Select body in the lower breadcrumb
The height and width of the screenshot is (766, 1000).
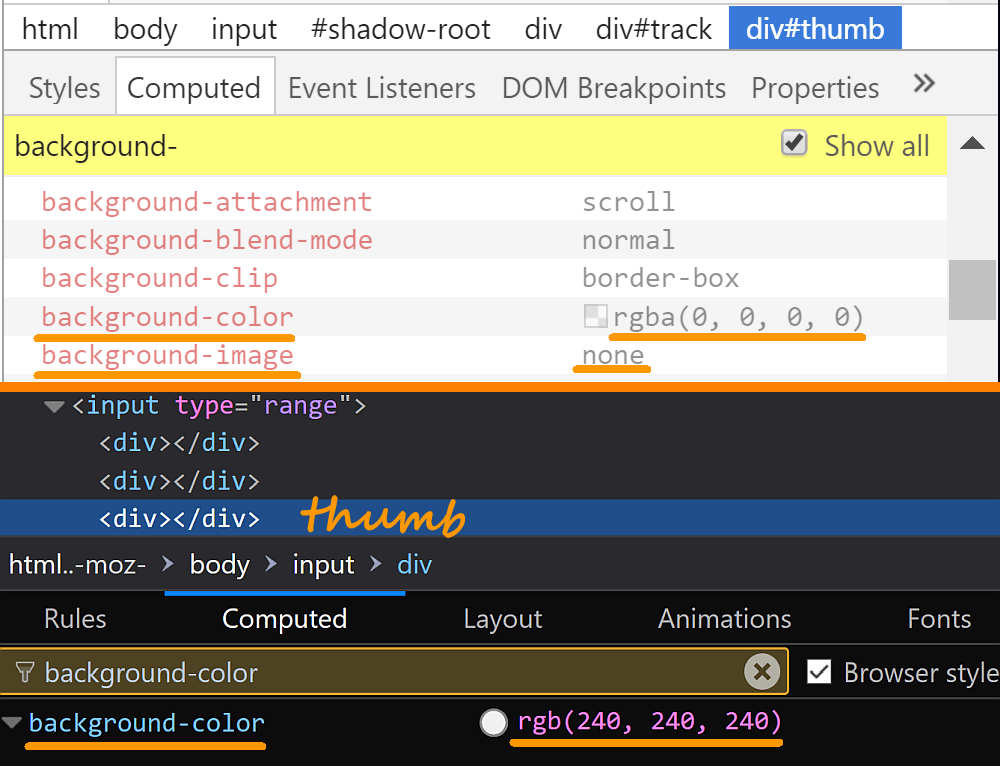219,565
